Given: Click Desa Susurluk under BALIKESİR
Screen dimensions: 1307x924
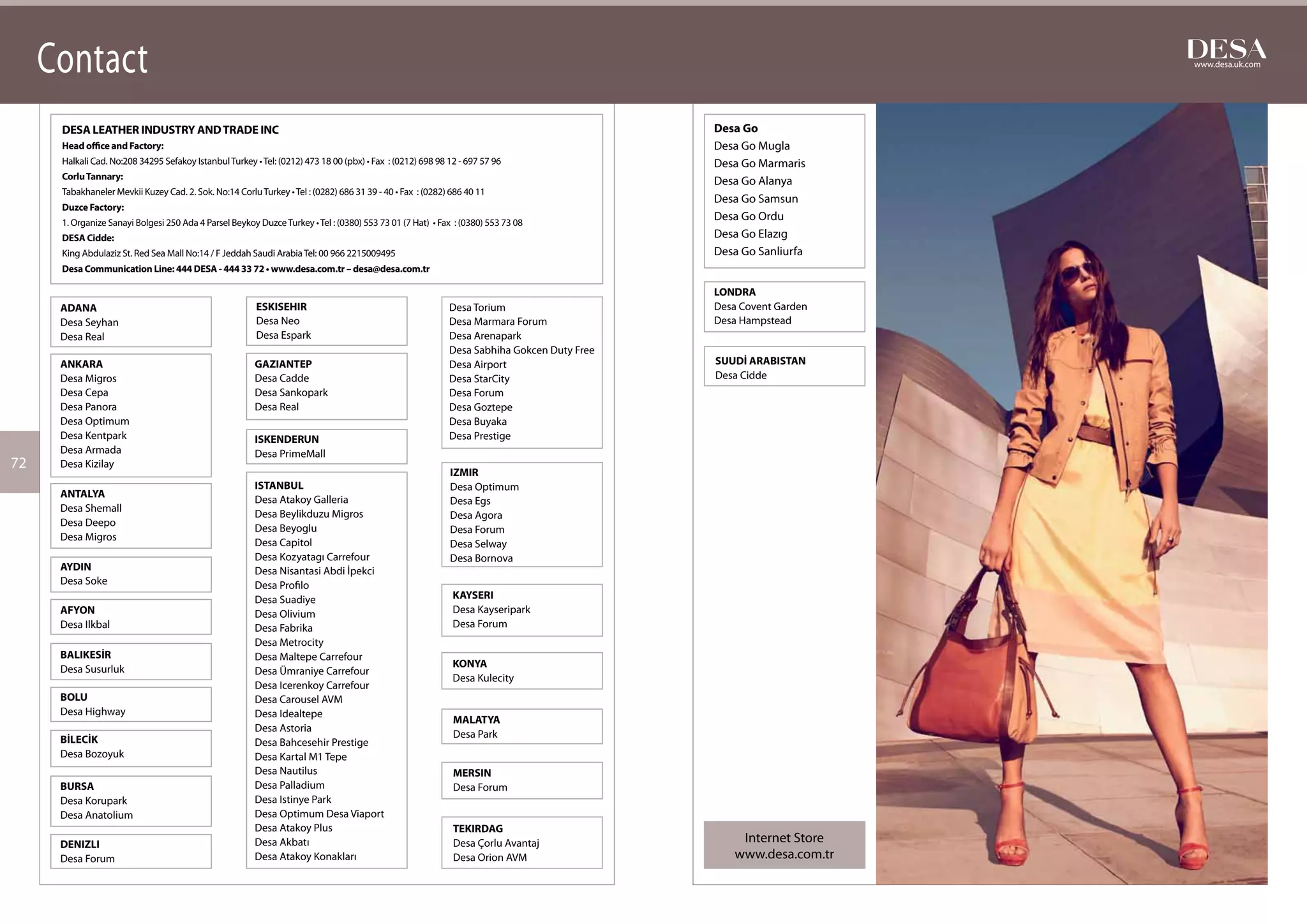Looking at the screenshot, I should pos(93,669).
